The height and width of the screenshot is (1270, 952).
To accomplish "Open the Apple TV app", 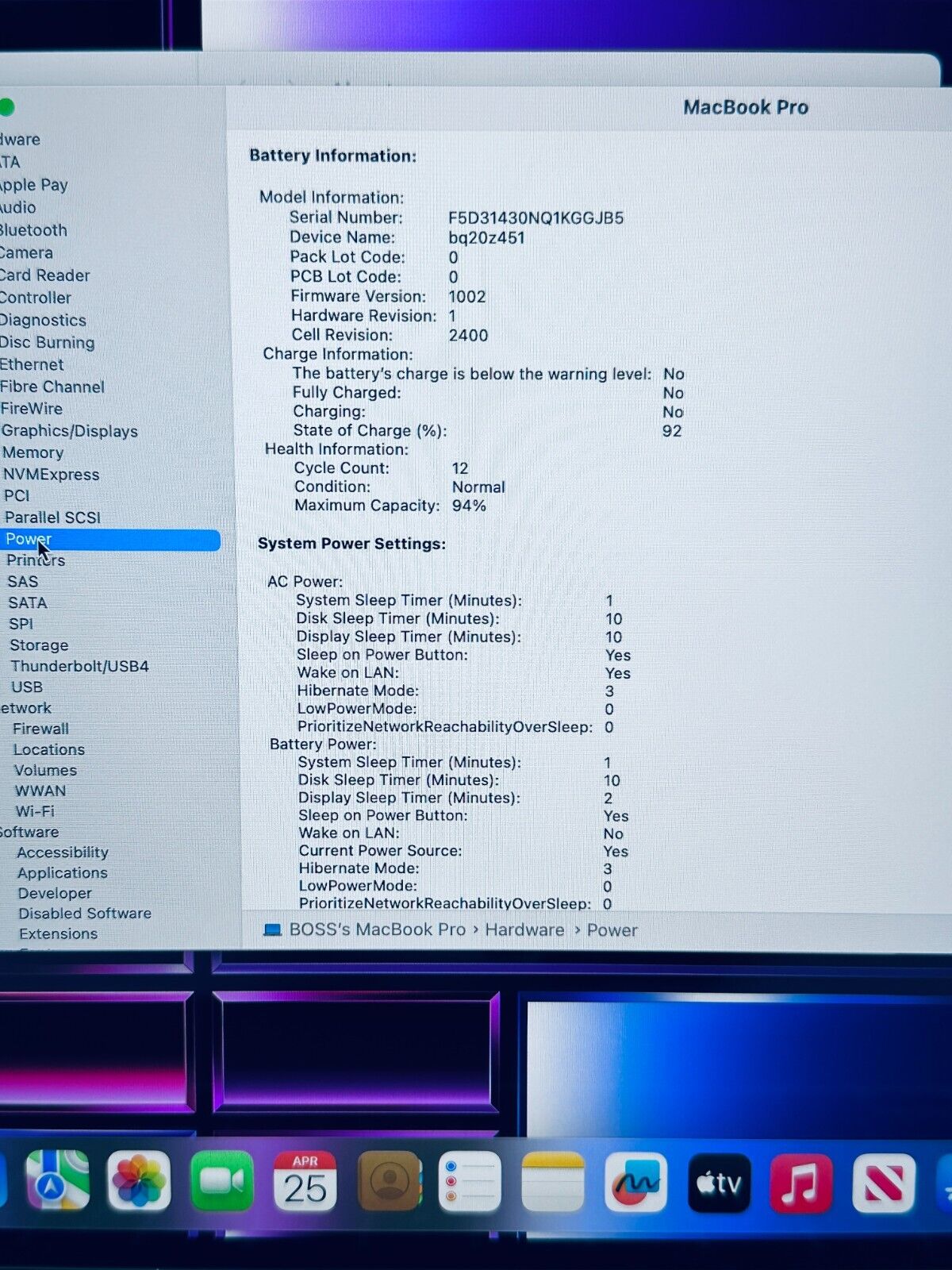I will pyautogui.click(x=719, y=1183).
